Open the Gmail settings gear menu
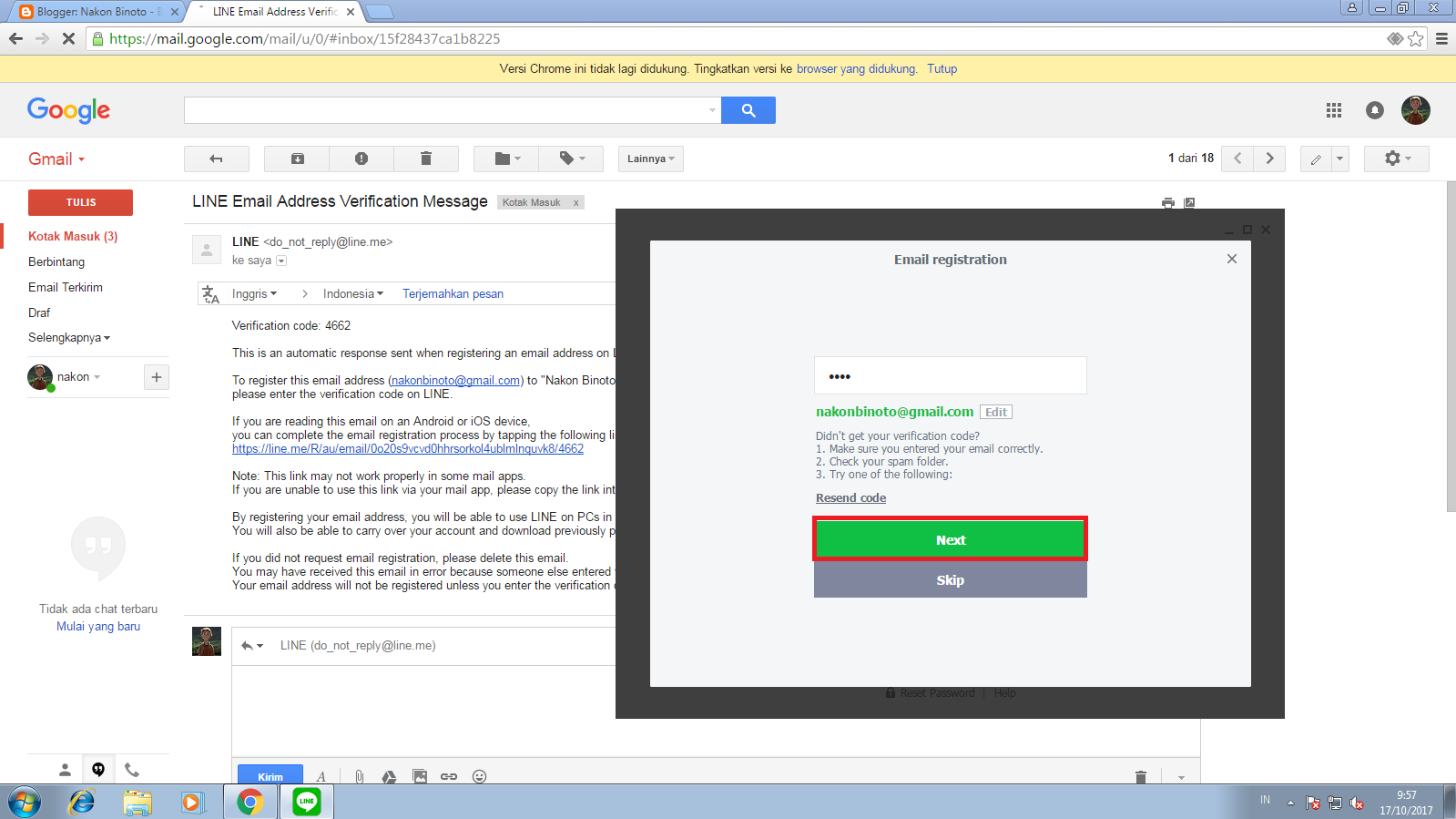Image resolution: width=1456 pixels, height=819 pixels. pos(1397,159)
